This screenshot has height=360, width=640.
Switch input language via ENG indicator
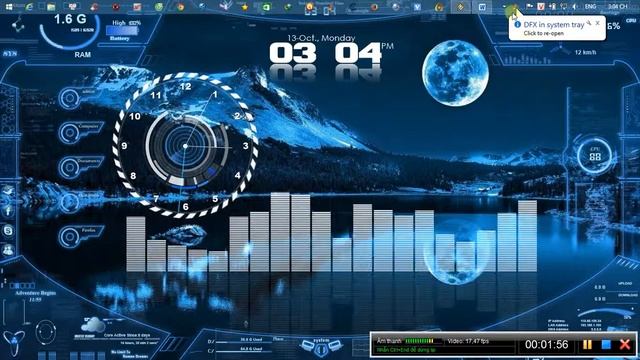pyautogui.click(x=590, y=7)
